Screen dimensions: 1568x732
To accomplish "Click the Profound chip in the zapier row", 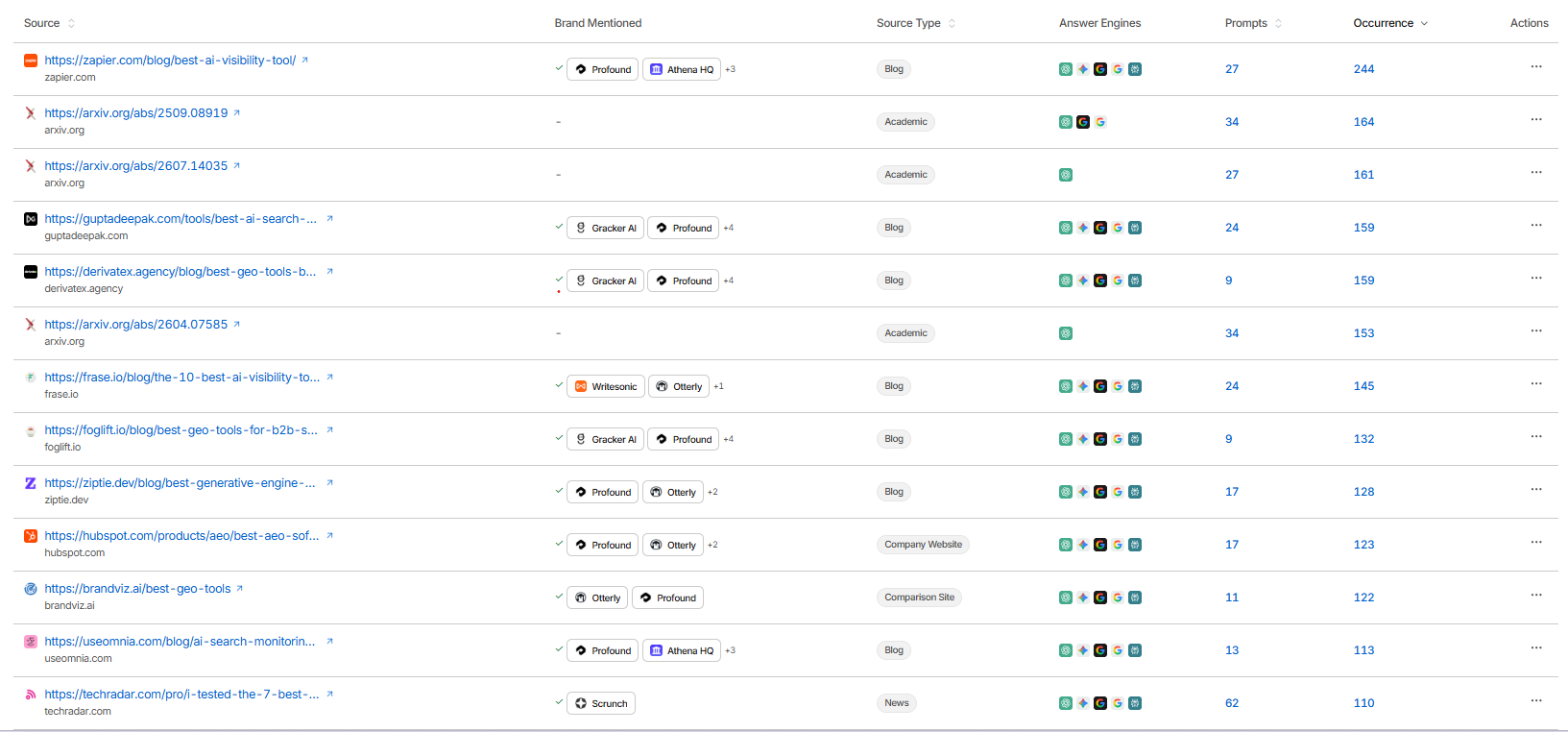I will pos(603,69).
